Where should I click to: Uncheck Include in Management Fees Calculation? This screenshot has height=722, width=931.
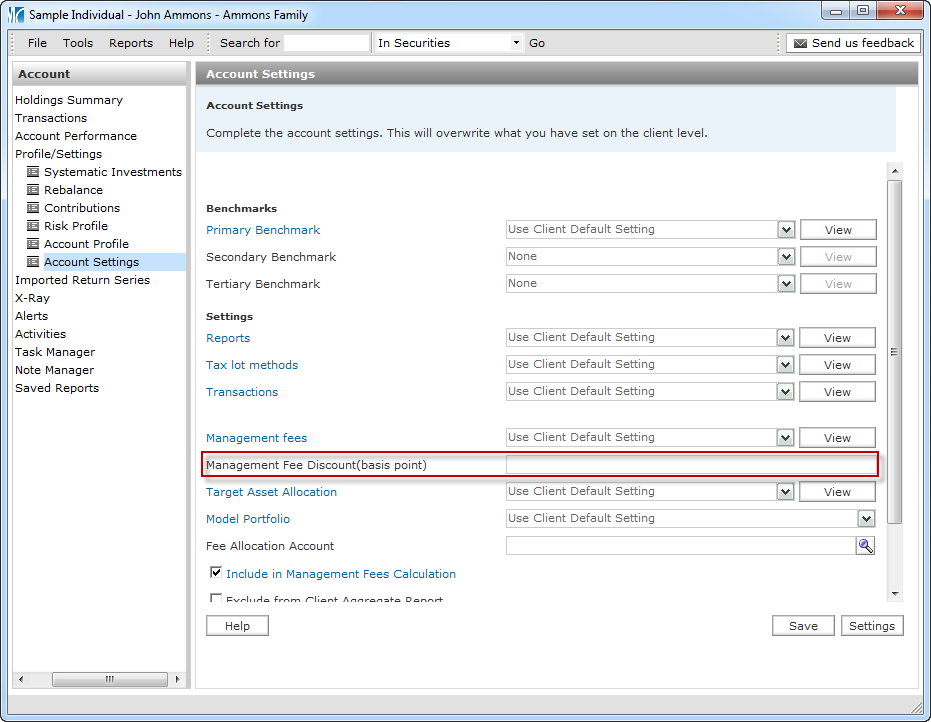click(216, 573)
